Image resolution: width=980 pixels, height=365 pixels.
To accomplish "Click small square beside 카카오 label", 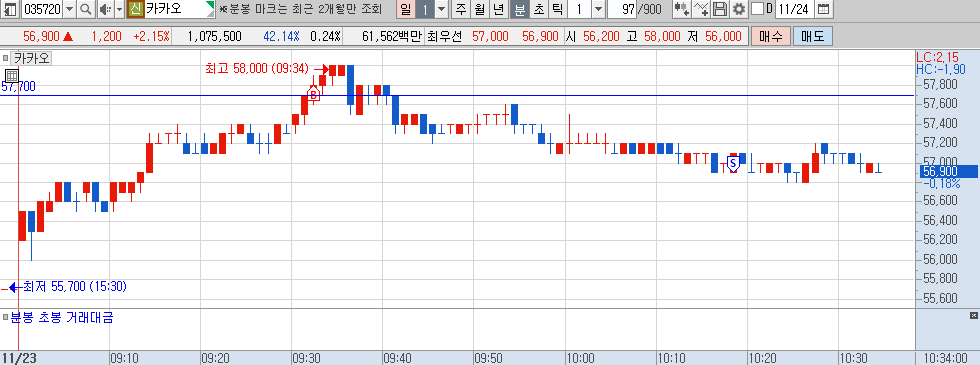I will click(6, 58).
